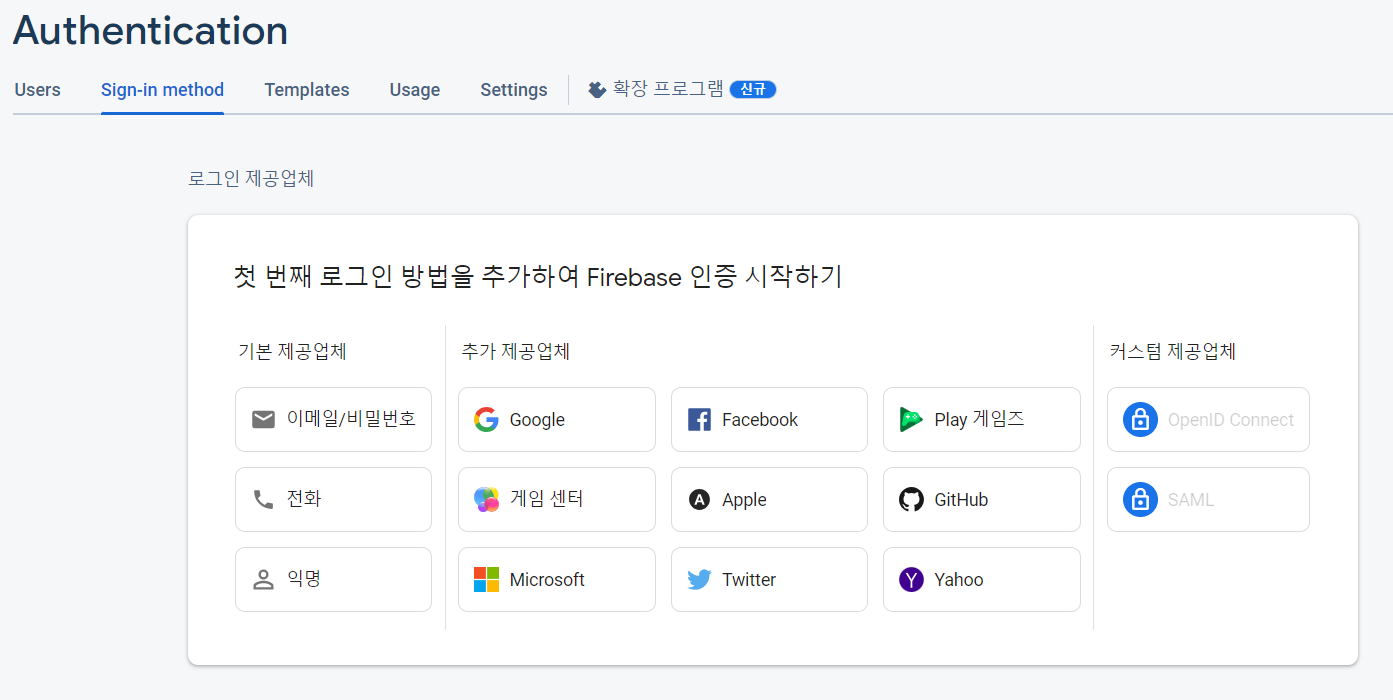Go to the Settings tab

tap(514, 90)
